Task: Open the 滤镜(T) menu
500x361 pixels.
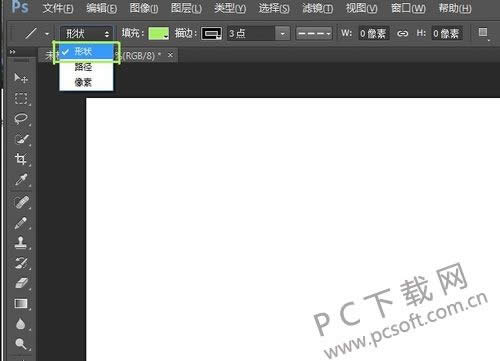Action: coord(318,8)
